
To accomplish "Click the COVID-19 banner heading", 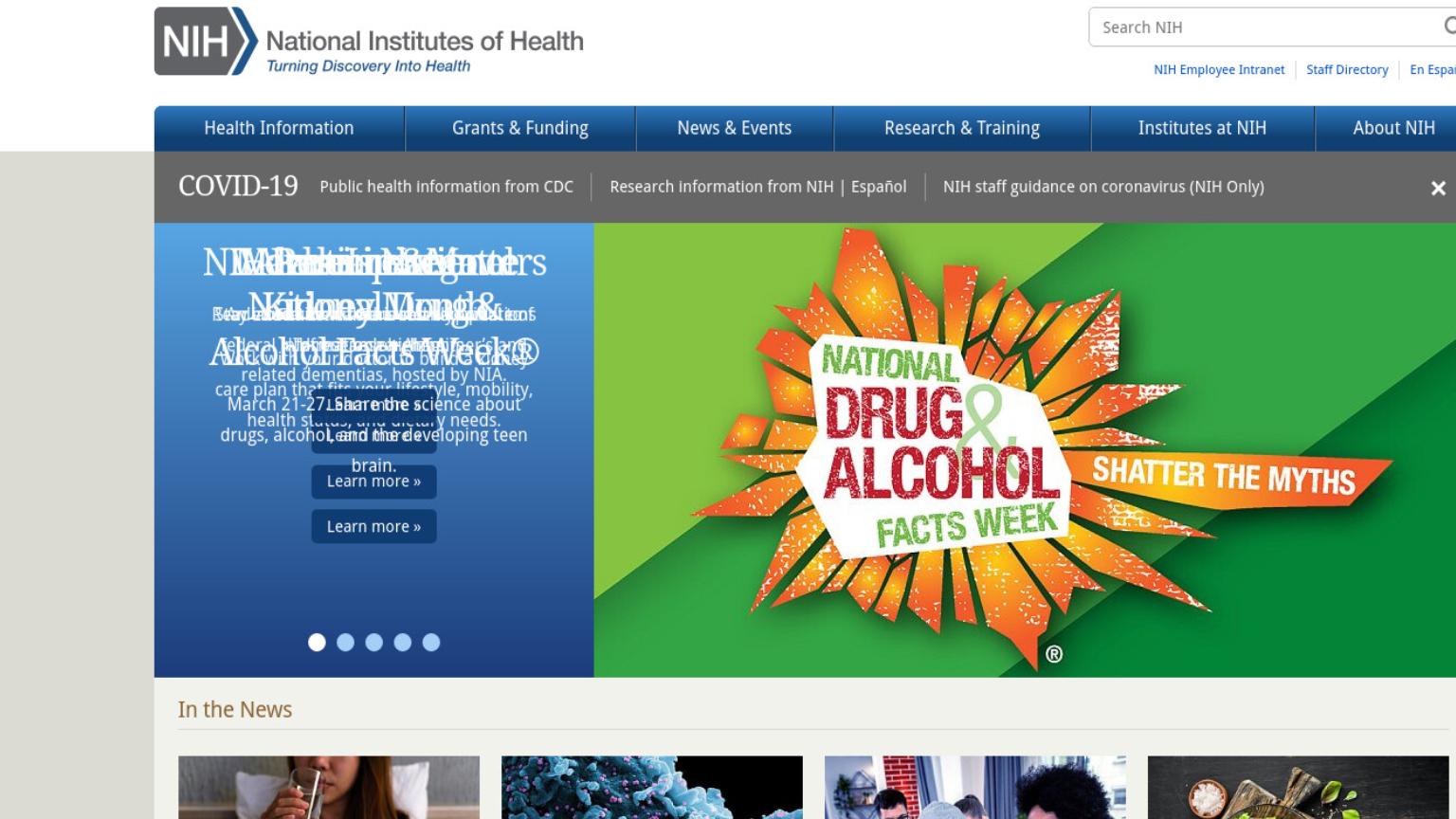I will click(238, 186).
